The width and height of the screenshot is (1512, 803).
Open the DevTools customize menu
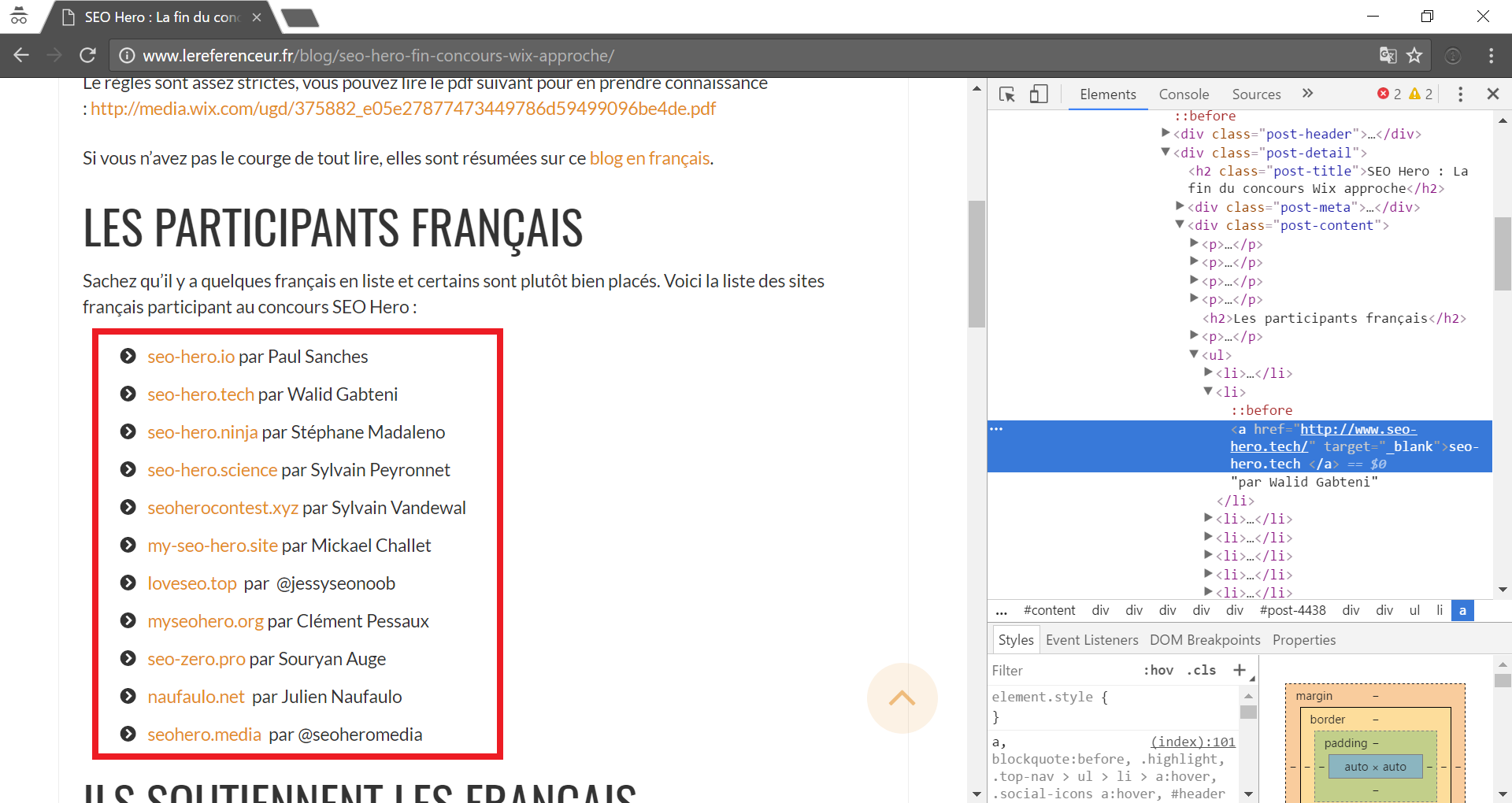pyautogui.click(x=1460, y=94)
